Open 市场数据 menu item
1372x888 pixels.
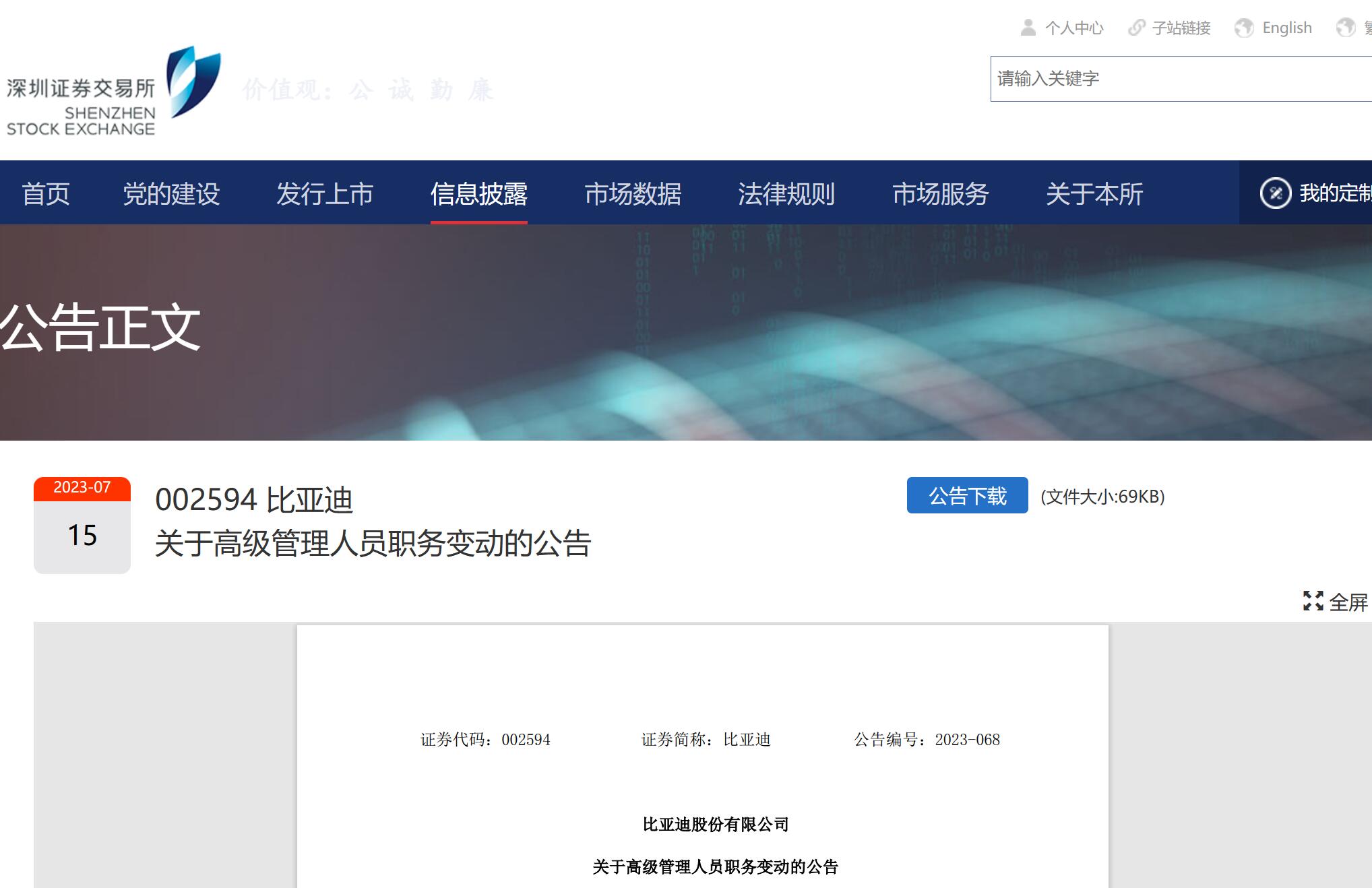point(633,194)
